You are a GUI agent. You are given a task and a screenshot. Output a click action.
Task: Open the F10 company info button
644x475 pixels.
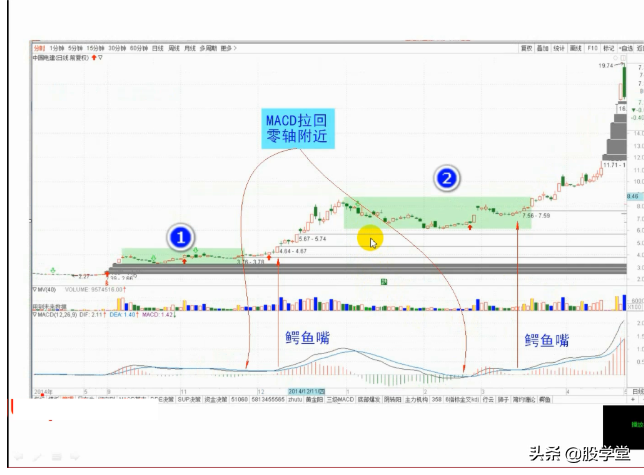tap(592, 48)
